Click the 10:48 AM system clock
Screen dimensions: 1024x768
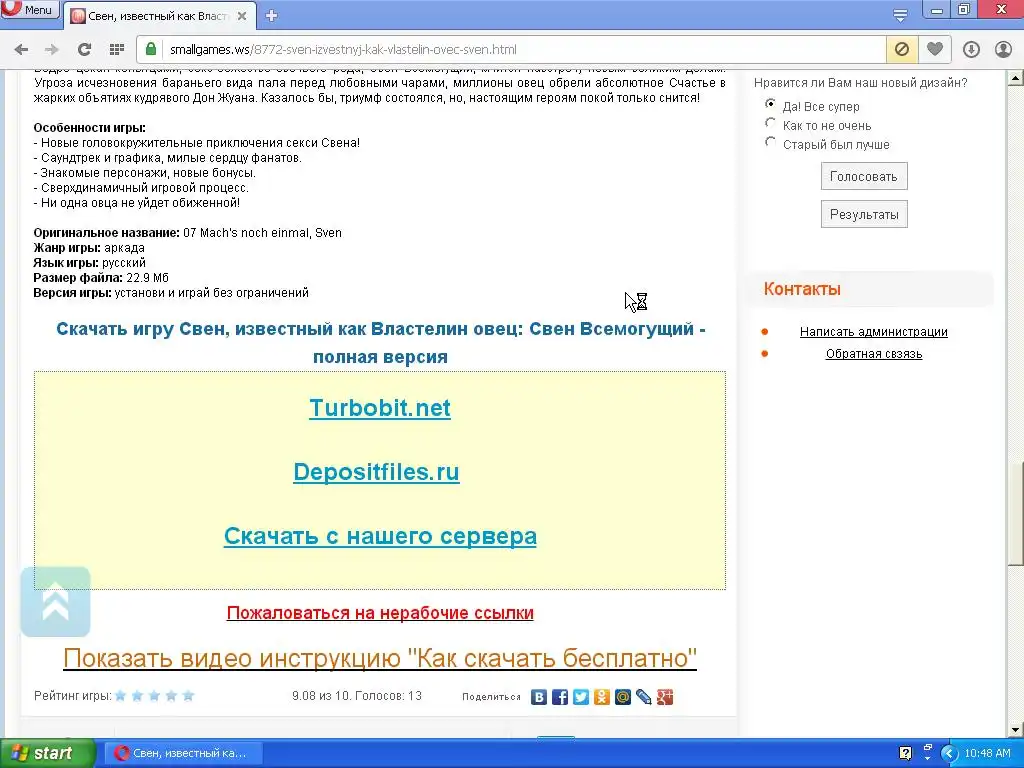coord(987,753)
